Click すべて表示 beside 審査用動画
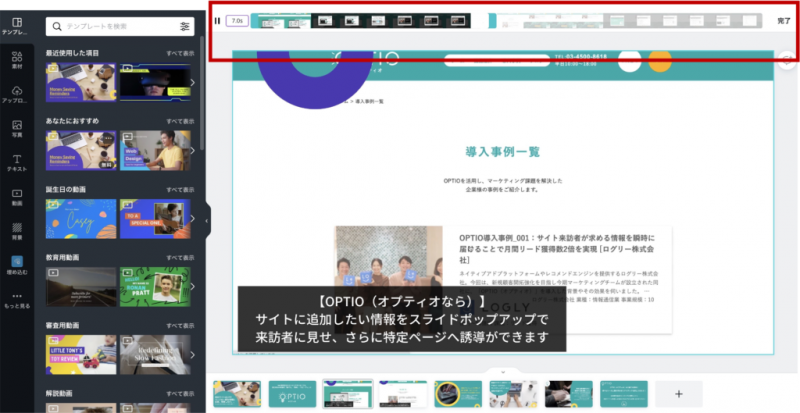The width and height of the screenshot is (800, 413). [x=180, y=326]
